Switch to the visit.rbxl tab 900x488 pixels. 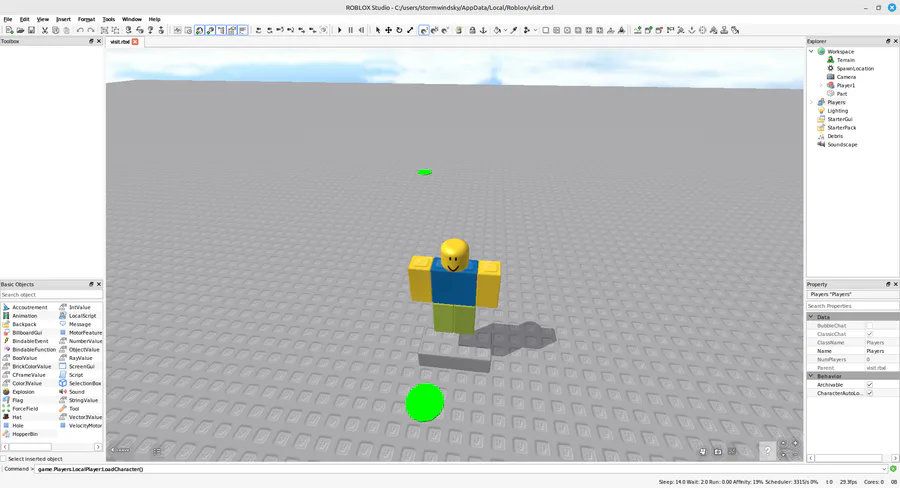point(119,42)
